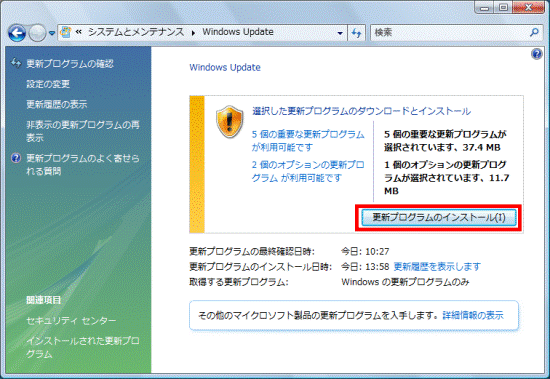Click the 今日: 10:27 last check time
This screenshot has width=550, height=379.
pos(365,252)
